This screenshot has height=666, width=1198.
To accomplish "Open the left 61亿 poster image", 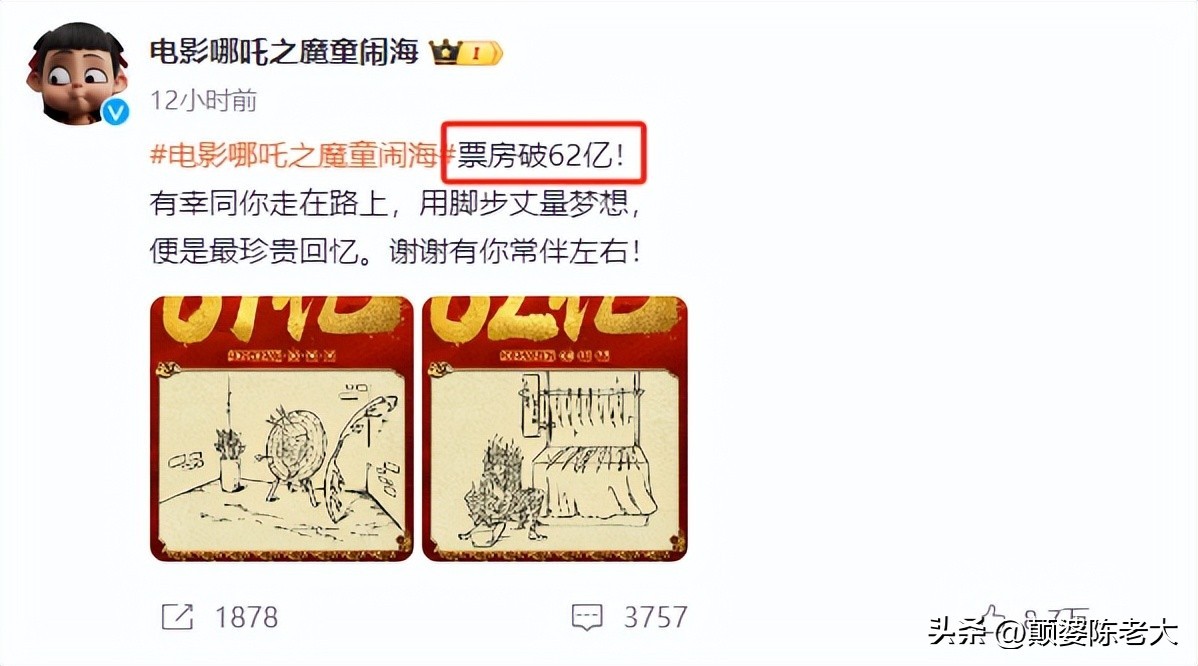I will click(x=282, y=429).
